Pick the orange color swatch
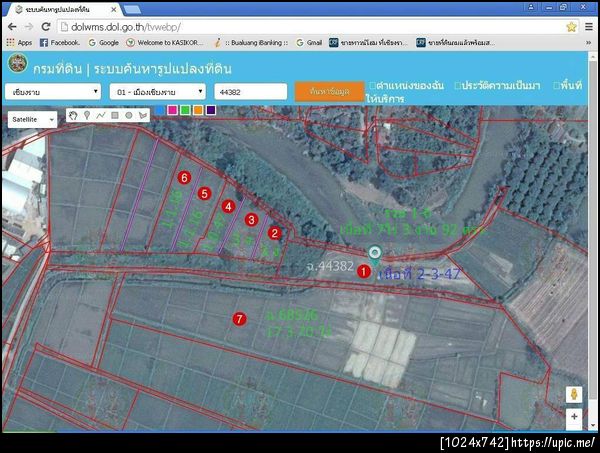The height and width of the screenshot is (453, 600). pyautogui.click(x=198, y=110)
